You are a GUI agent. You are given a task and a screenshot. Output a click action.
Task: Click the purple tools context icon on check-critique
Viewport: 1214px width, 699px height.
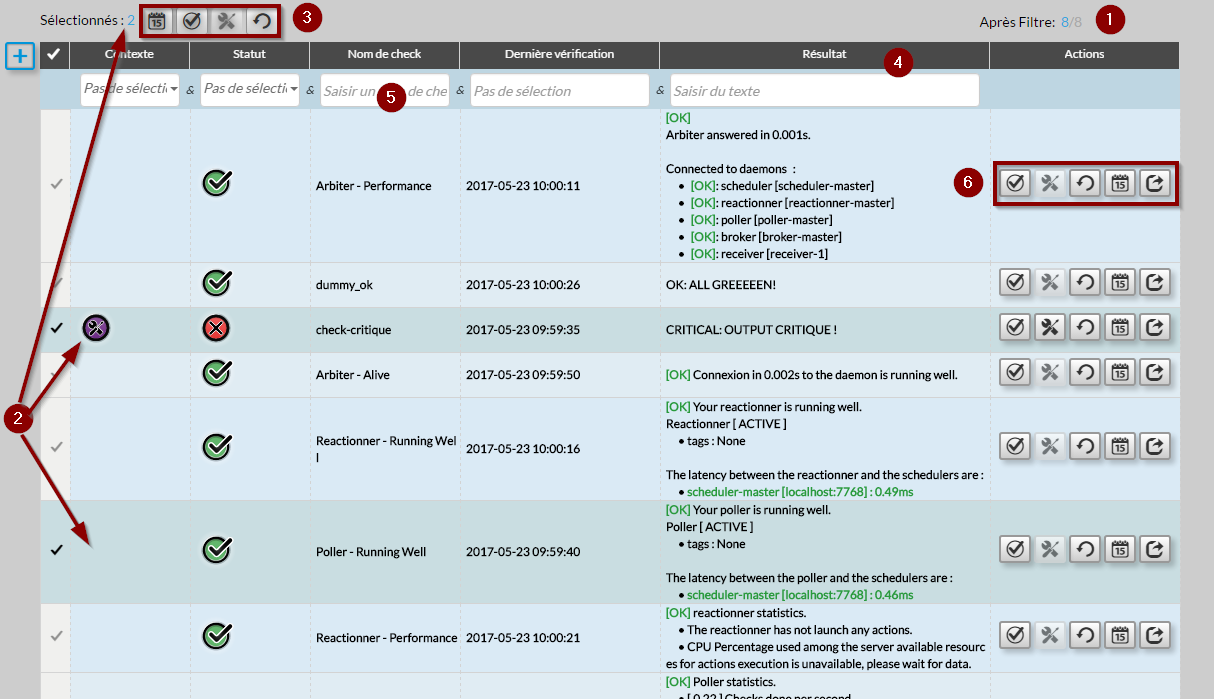pyautogui.click(x=96, y=327)
